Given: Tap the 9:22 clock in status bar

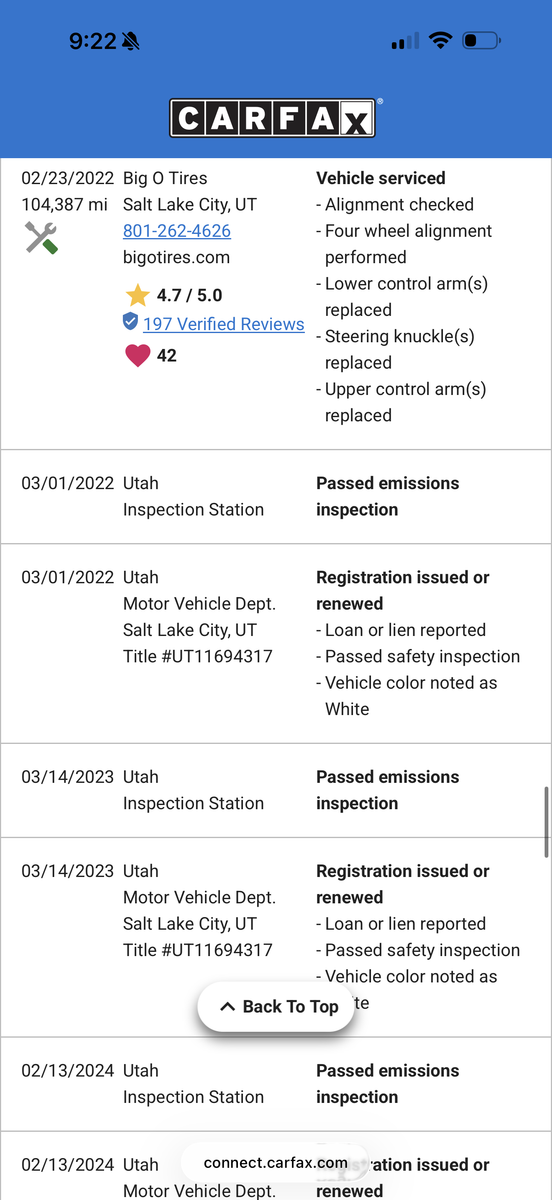Looking at the screenshot, I should pos(92,41).
